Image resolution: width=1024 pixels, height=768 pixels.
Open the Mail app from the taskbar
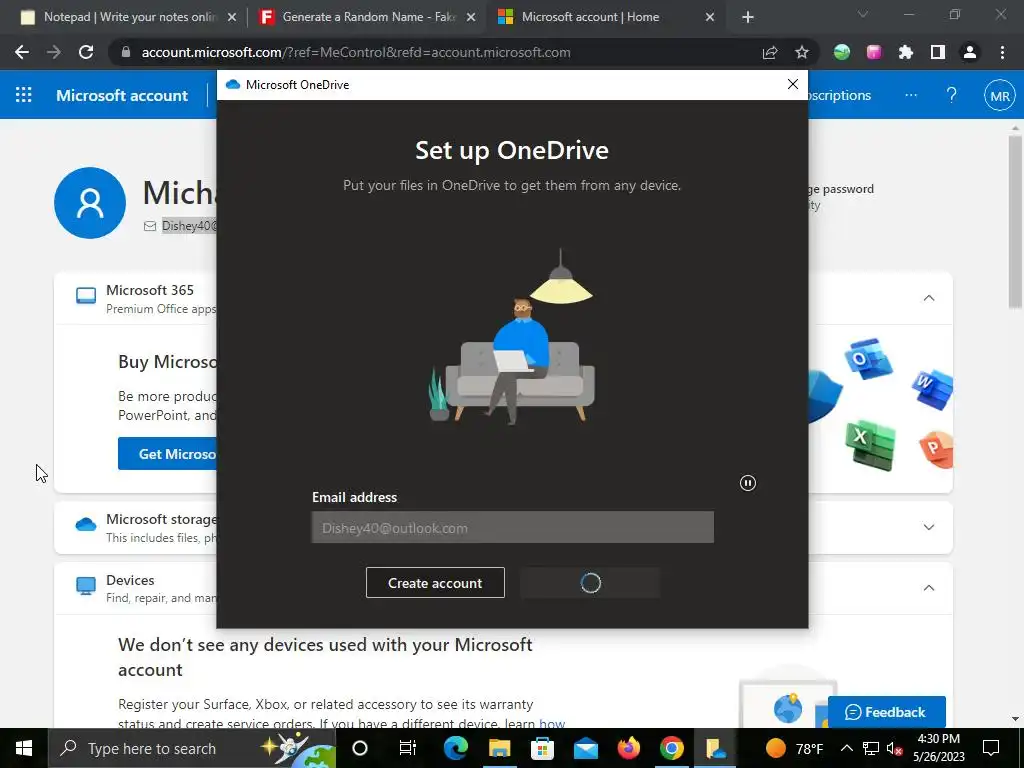click(x=586, y=748)
